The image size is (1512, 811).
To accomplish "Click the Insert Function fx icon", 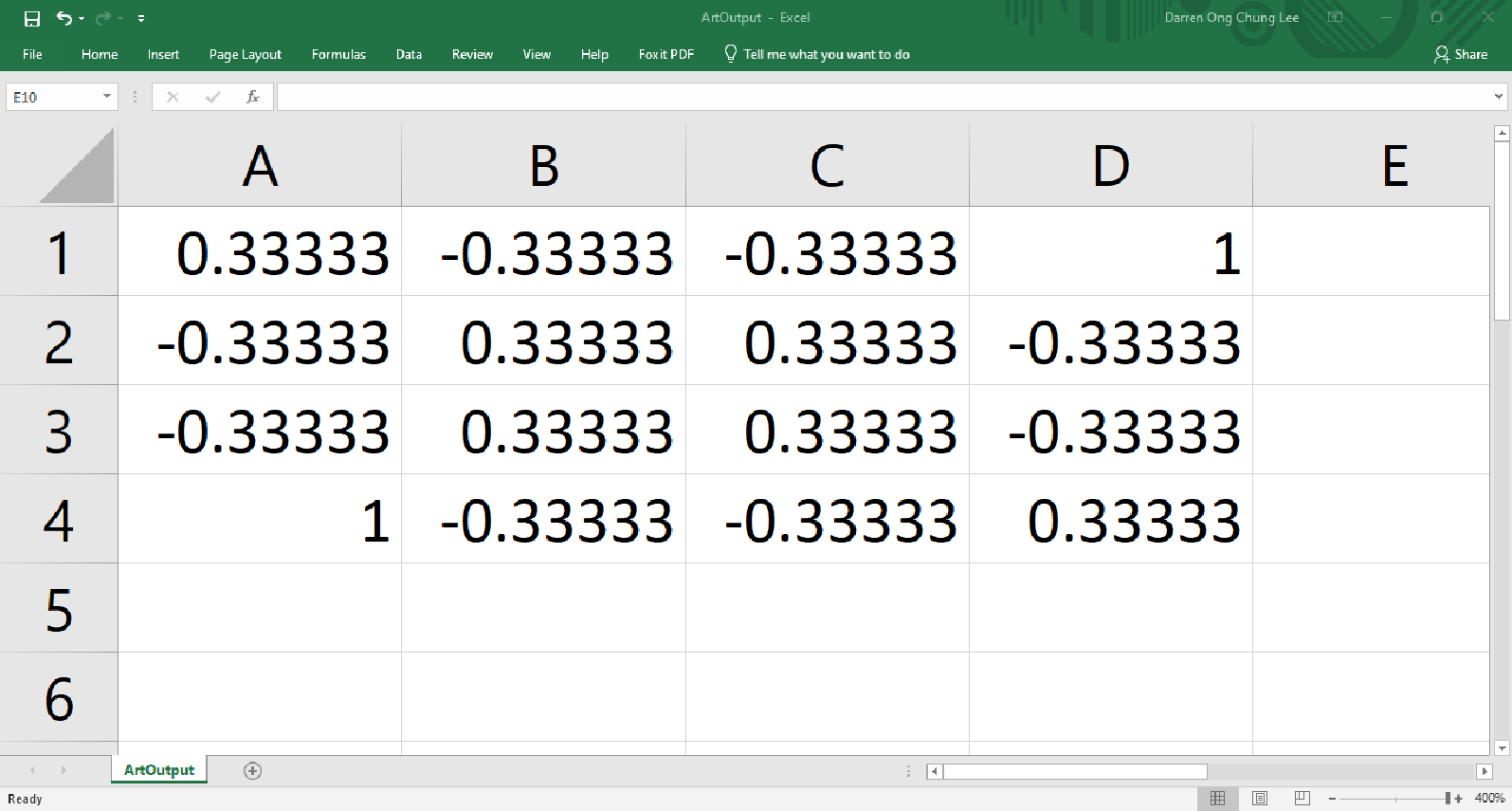I will (252, 97).
